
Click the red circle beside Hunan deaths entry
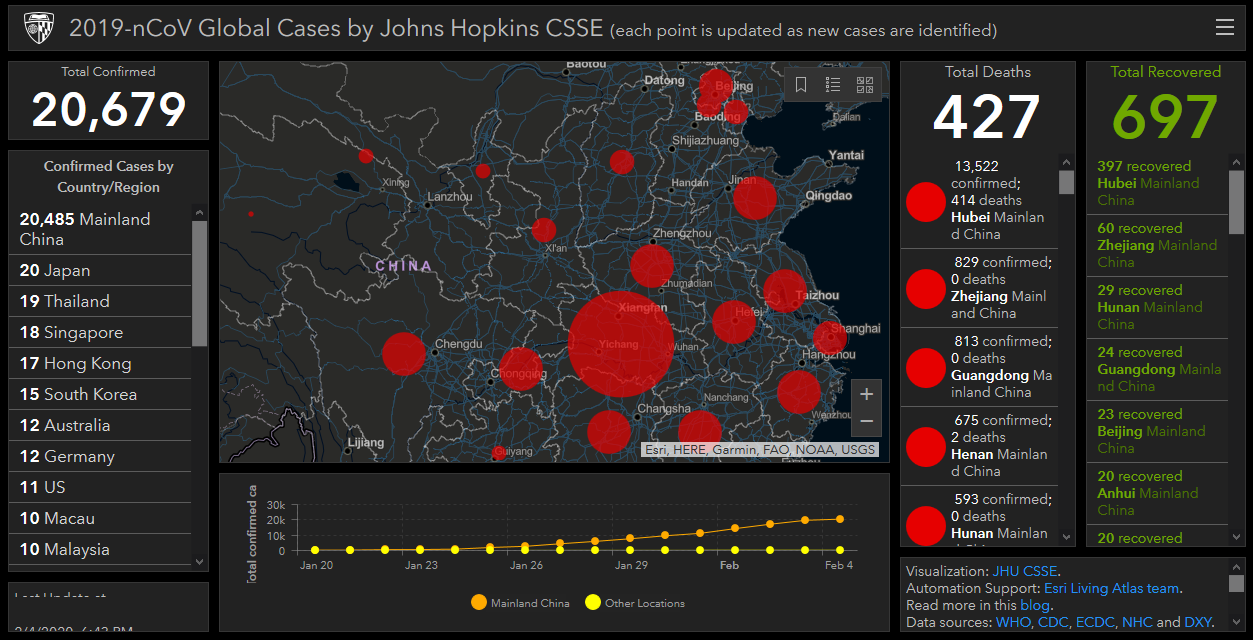point(926,526)
